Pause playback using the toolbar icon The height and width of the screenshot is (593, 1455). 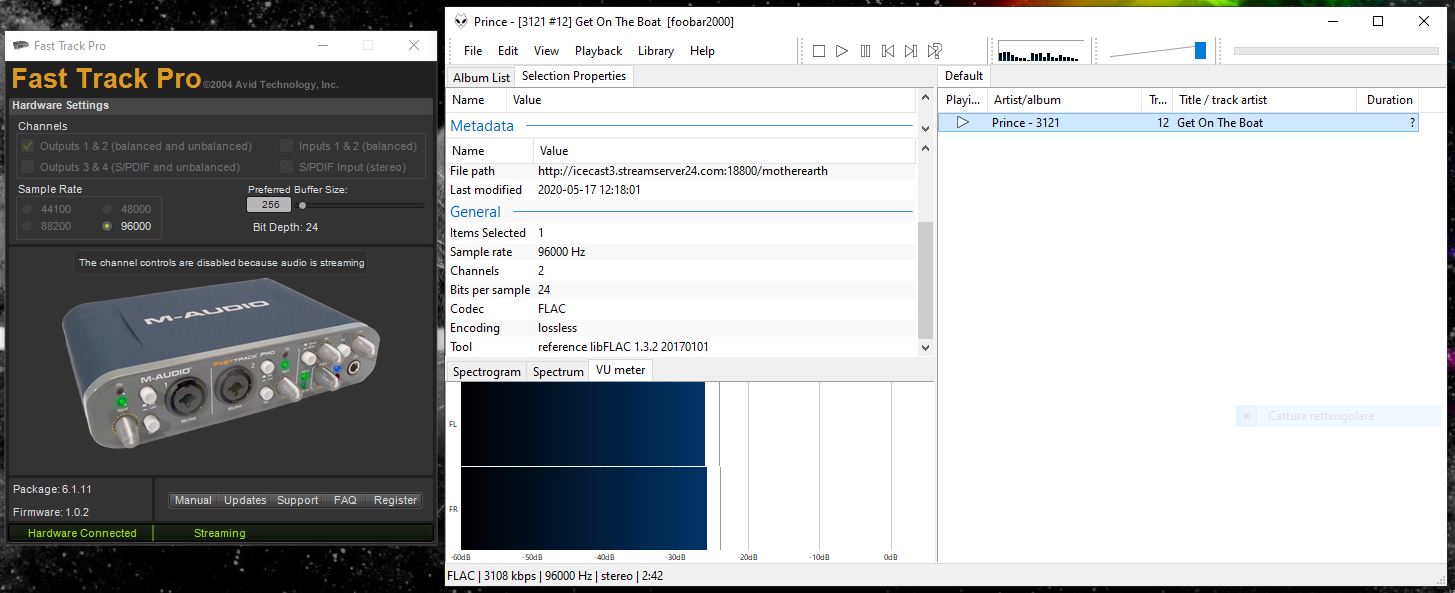tap(865, 51)
